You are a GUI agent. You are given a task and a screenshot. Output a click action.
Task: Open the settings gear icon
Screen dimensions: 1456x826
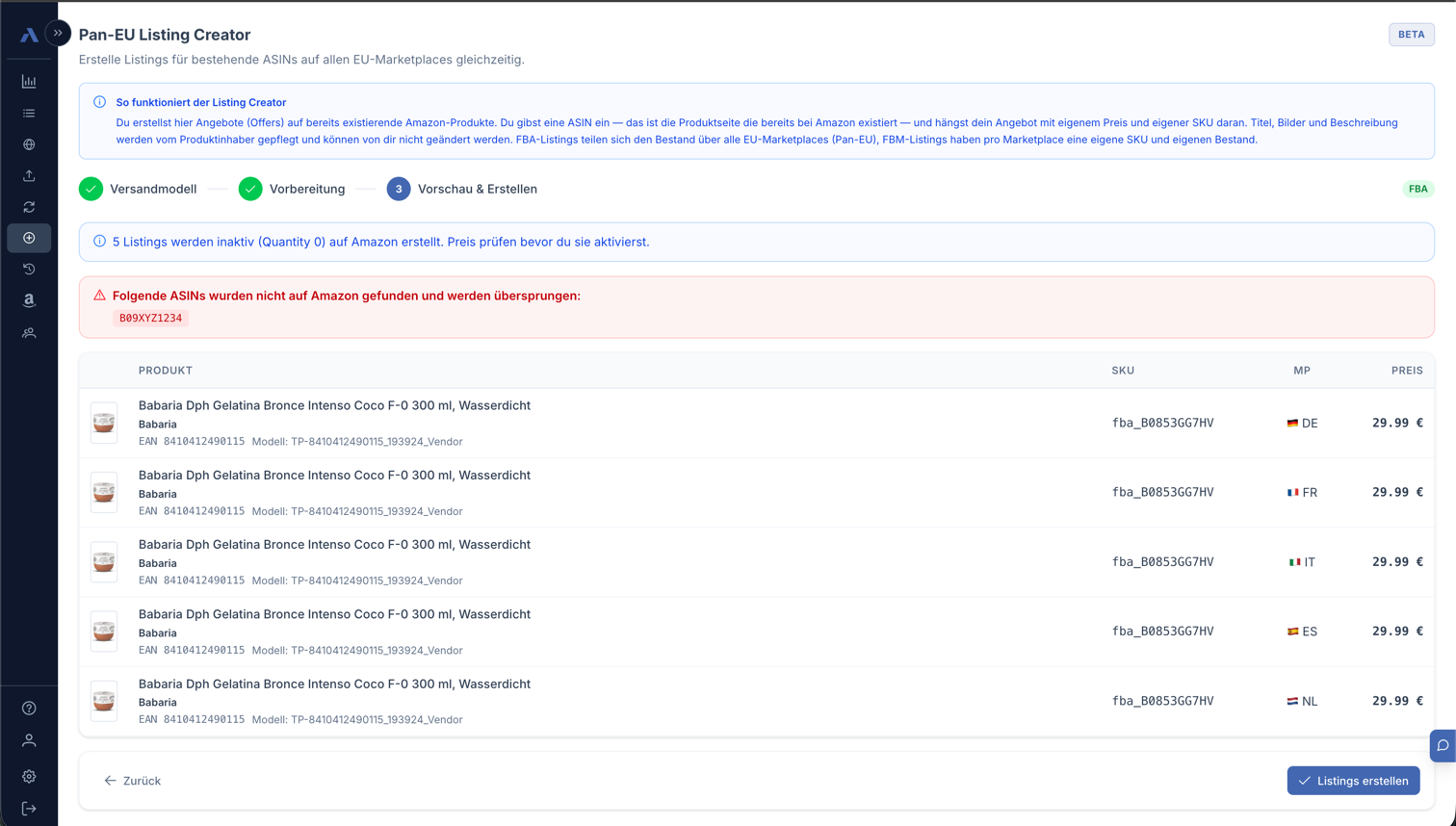pyautogui.click(x=29, y=775)
